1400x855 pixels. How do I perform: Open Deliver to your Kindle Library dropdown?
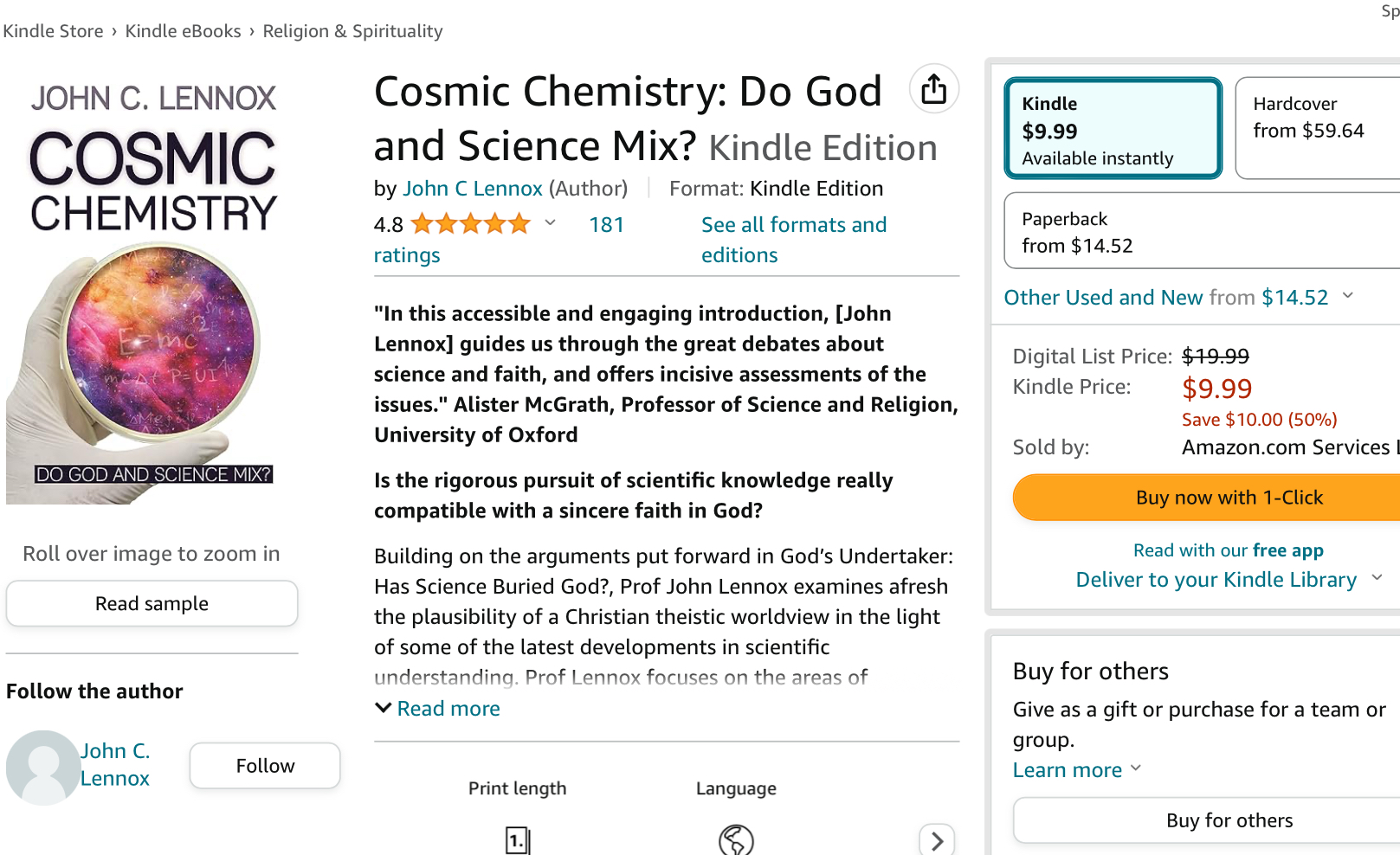tap(1377, 578)
